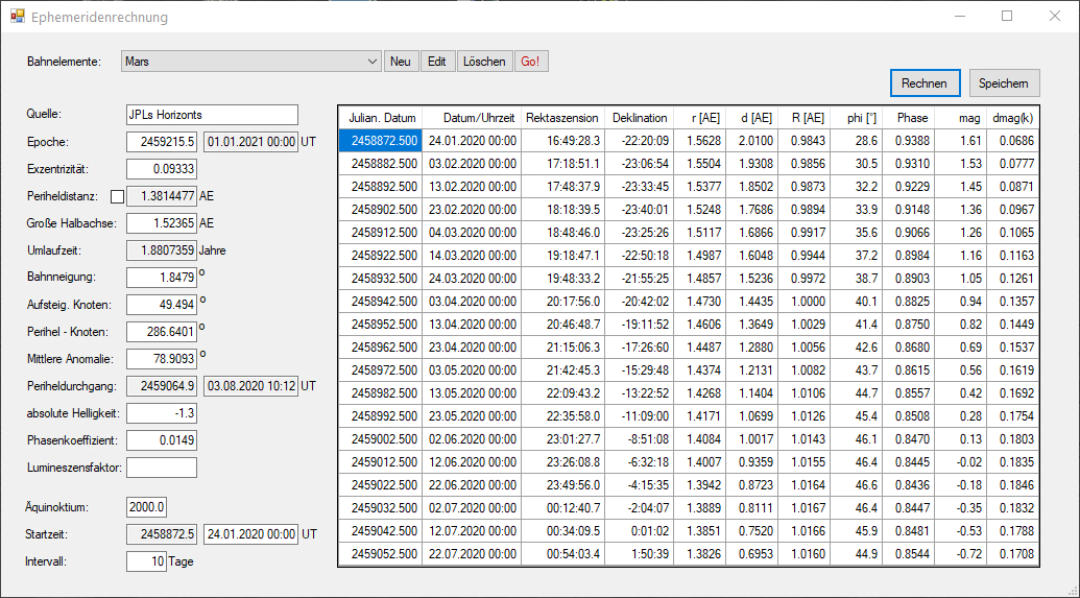1080x598 pixels.
Task: Click the Rechnen button
Action: click(924, 84)
